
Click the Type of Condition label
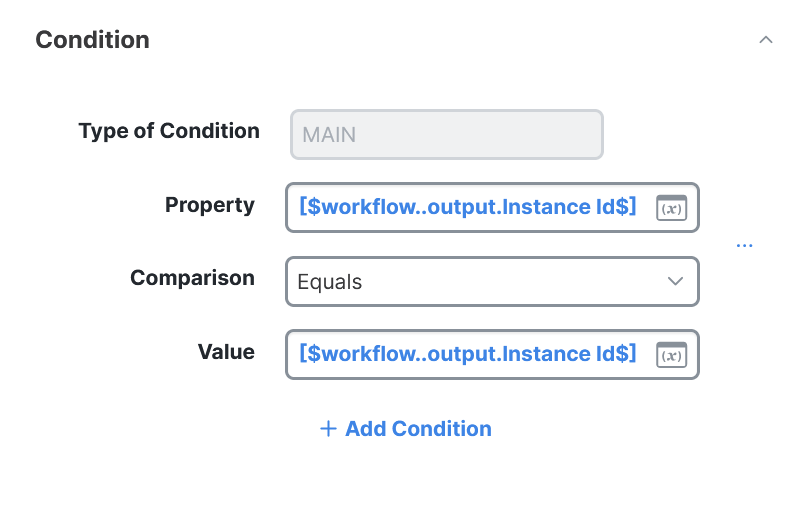[169, 131]
